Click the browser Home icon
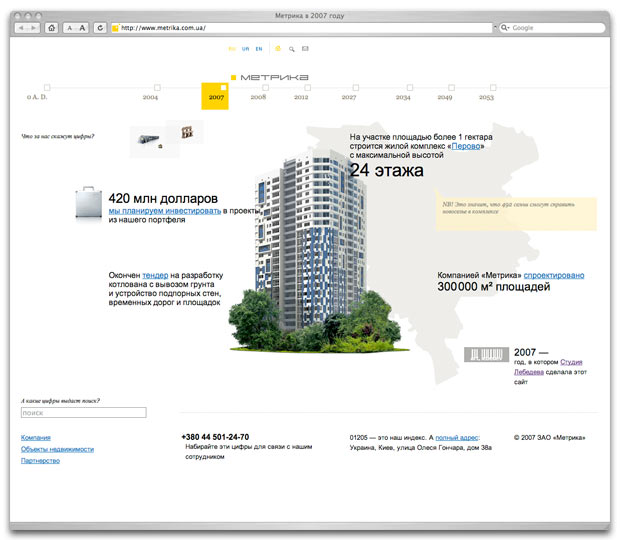The height and width of the screenshot is (540, 620). pos(51,28)
